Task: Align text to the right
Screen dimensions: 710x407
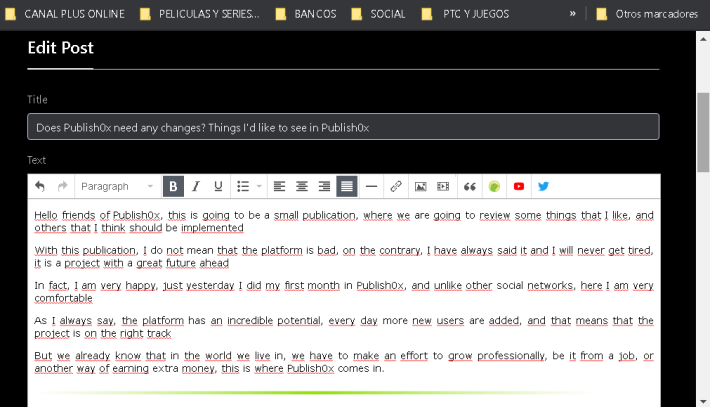Action: 324,186
